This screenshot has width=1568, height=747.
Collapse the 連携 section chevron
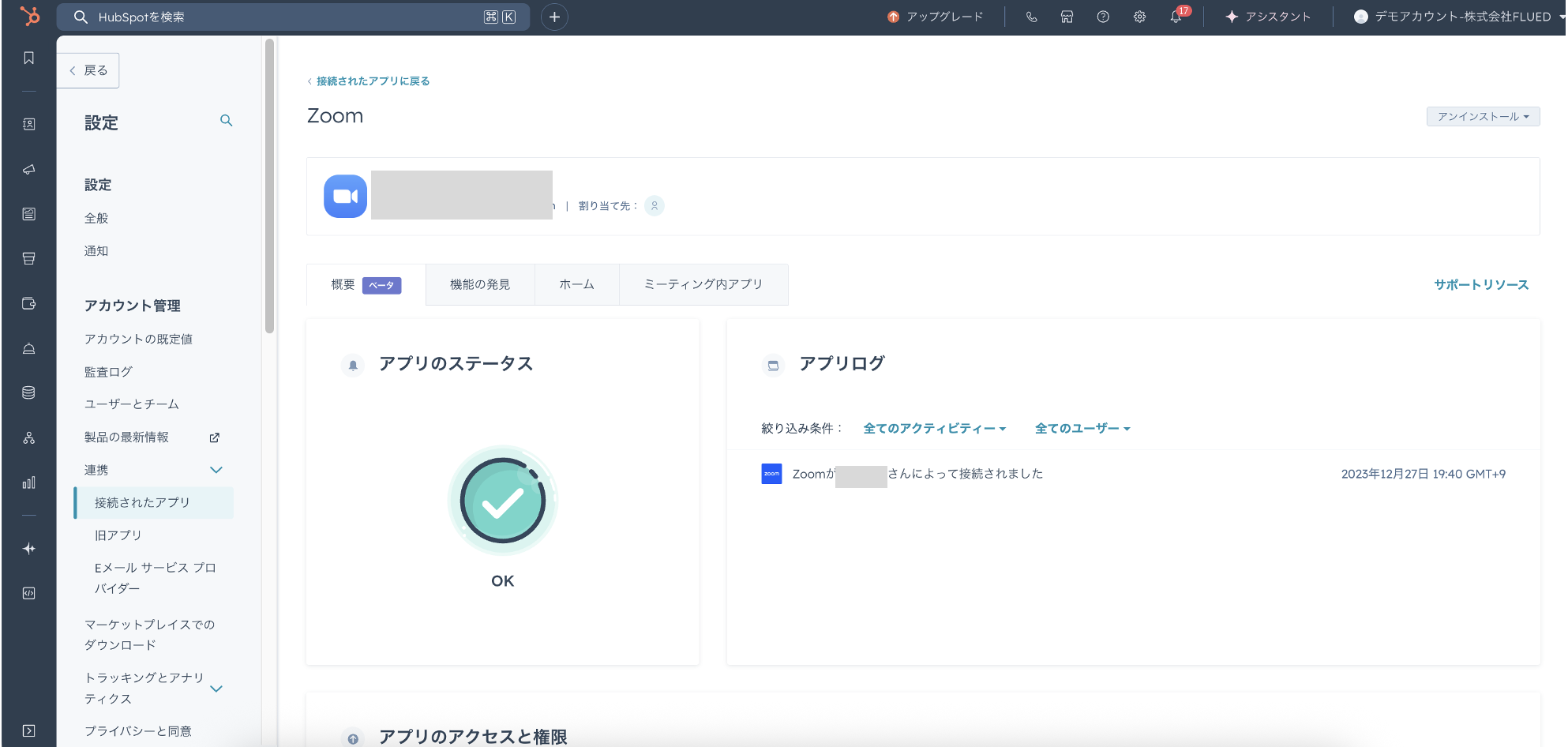click(216, 470)
